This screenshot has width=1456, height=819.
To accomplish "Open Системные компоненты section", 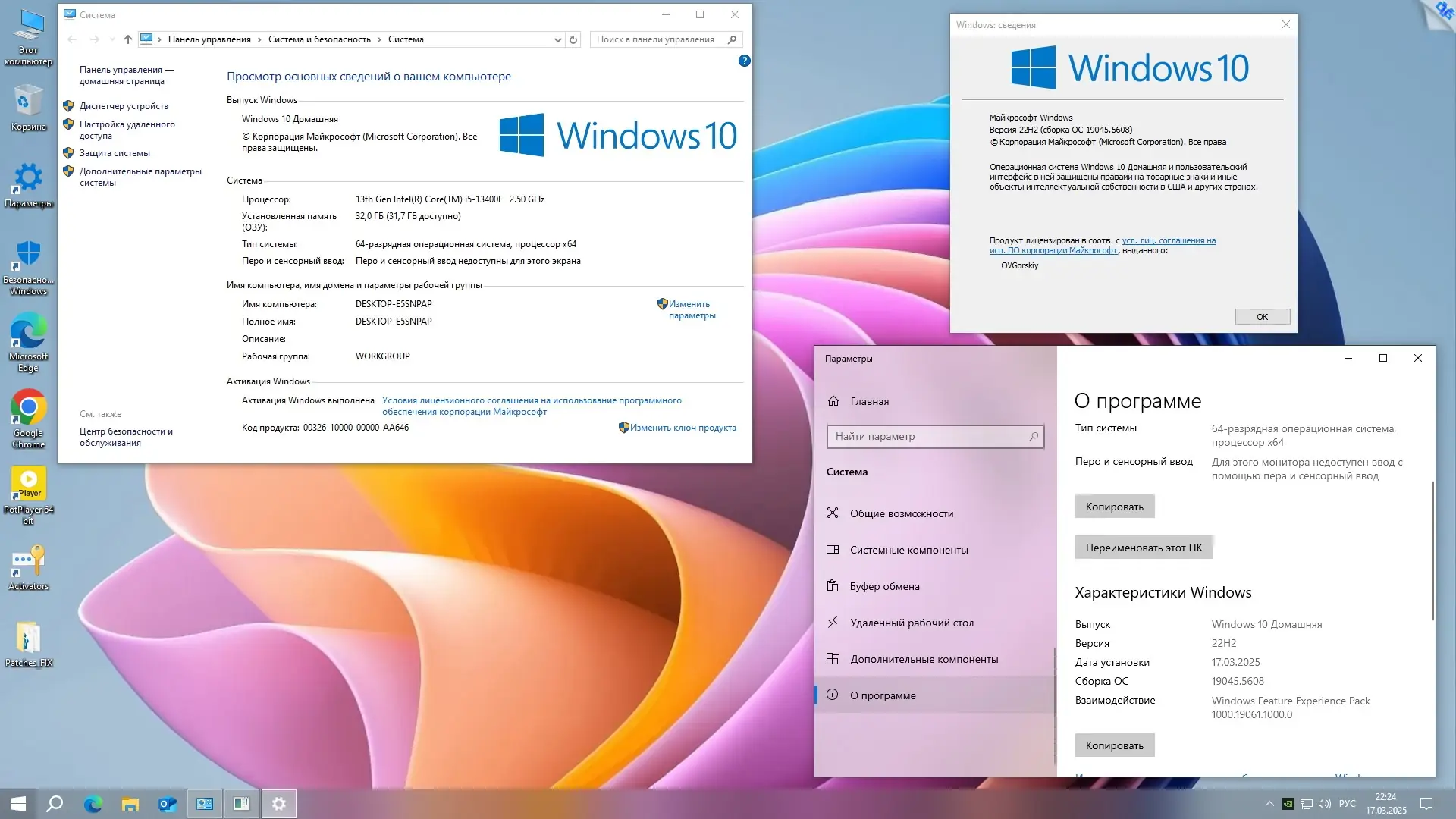I will 909,549.
